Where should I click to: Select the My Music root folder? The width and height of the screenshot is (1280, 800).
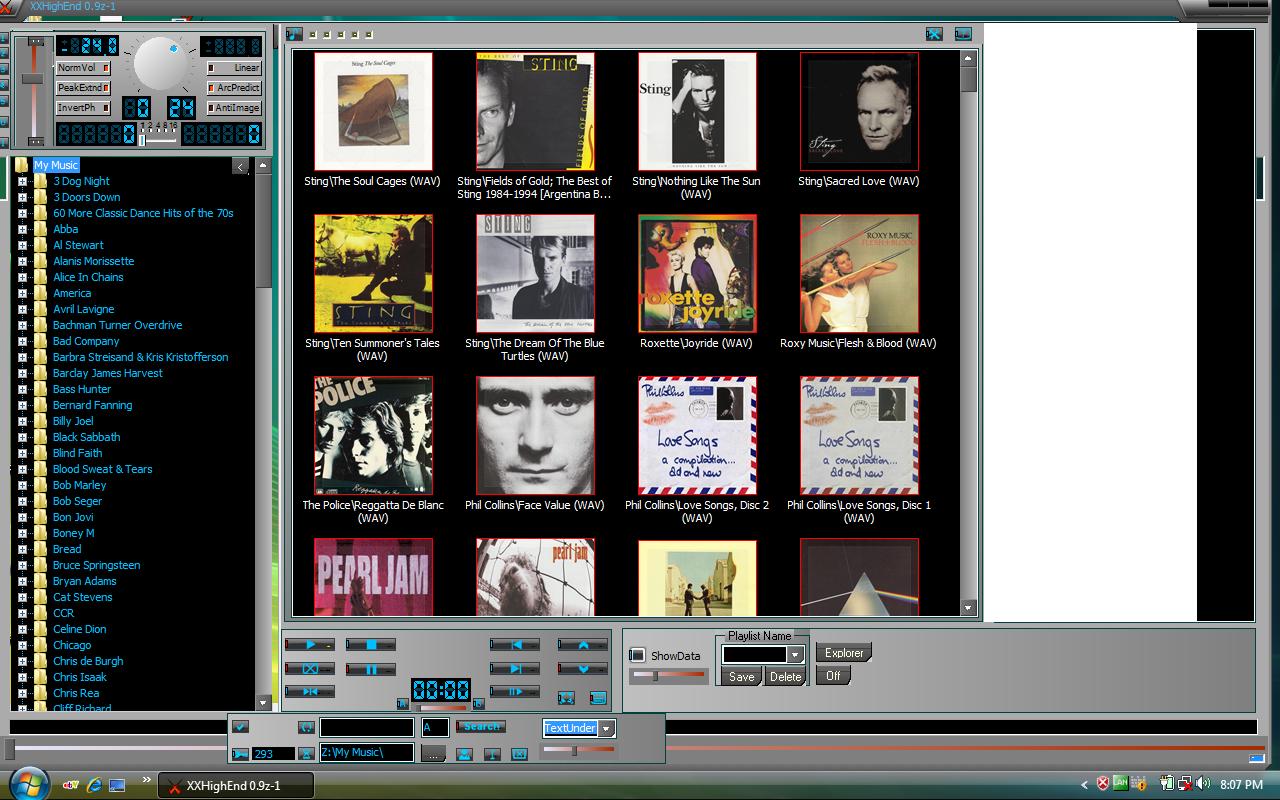click(x=56, y=165)
